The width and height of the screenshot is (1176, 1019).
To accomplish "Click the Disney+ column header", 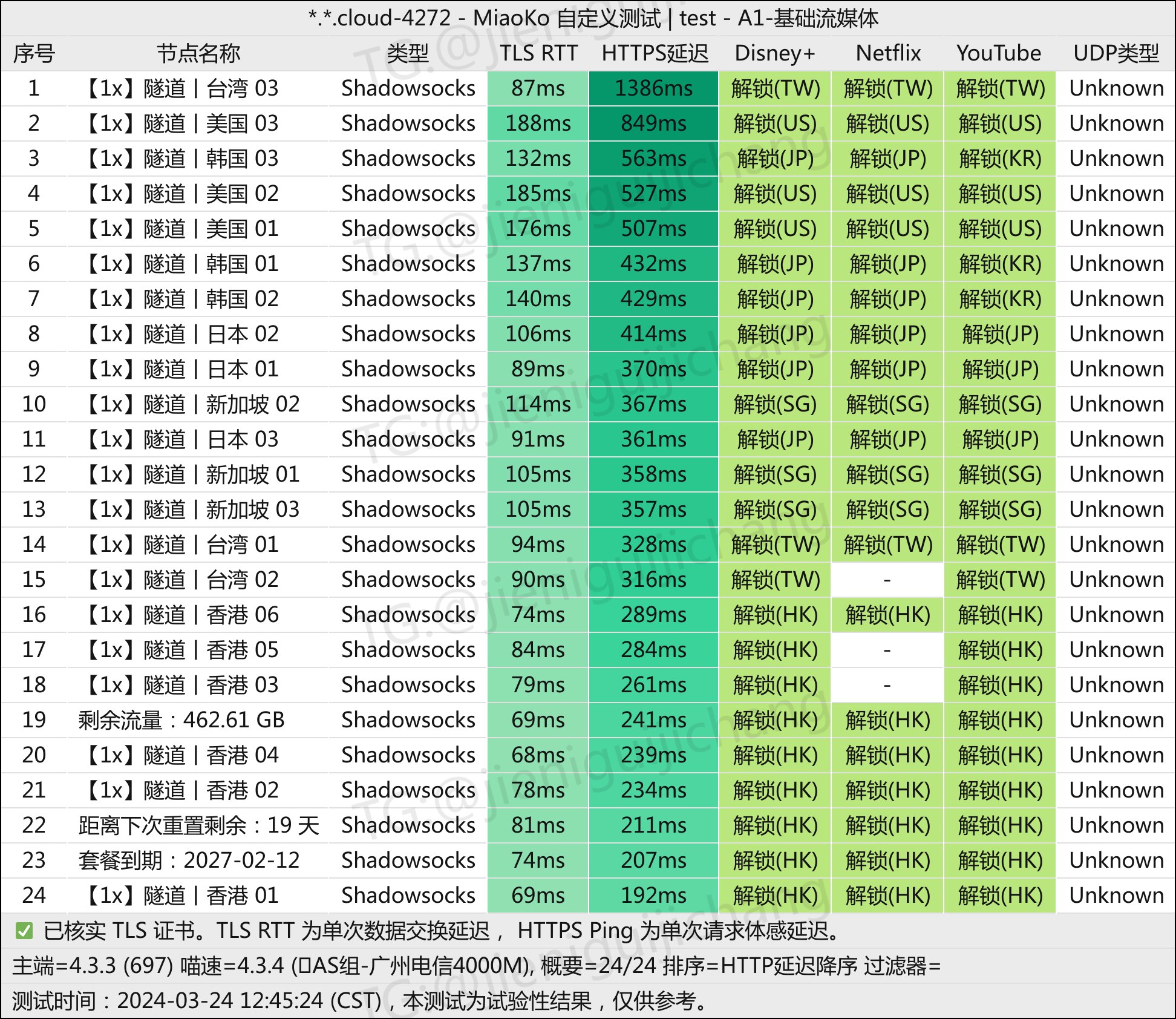I will coord(775,53).
